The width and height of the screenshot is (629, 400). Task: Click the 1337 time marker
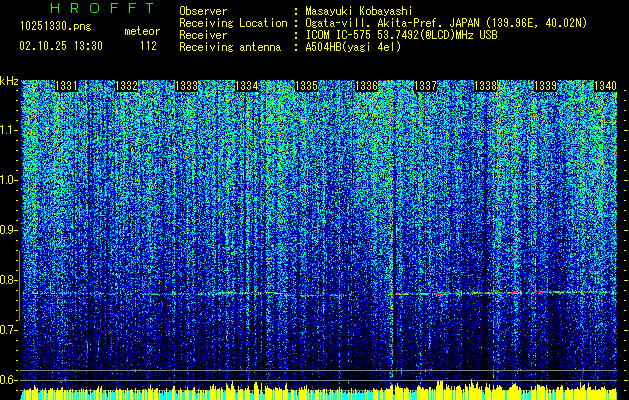425,86
